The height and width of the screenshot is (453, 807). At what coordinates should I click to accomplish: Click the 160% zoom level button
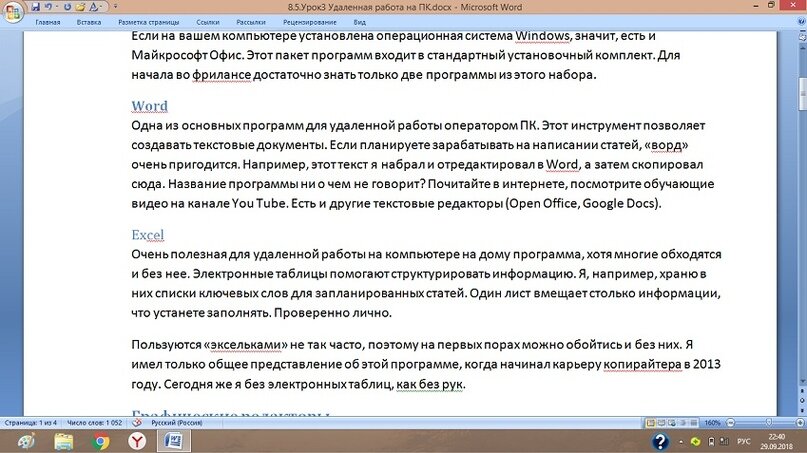712,423
